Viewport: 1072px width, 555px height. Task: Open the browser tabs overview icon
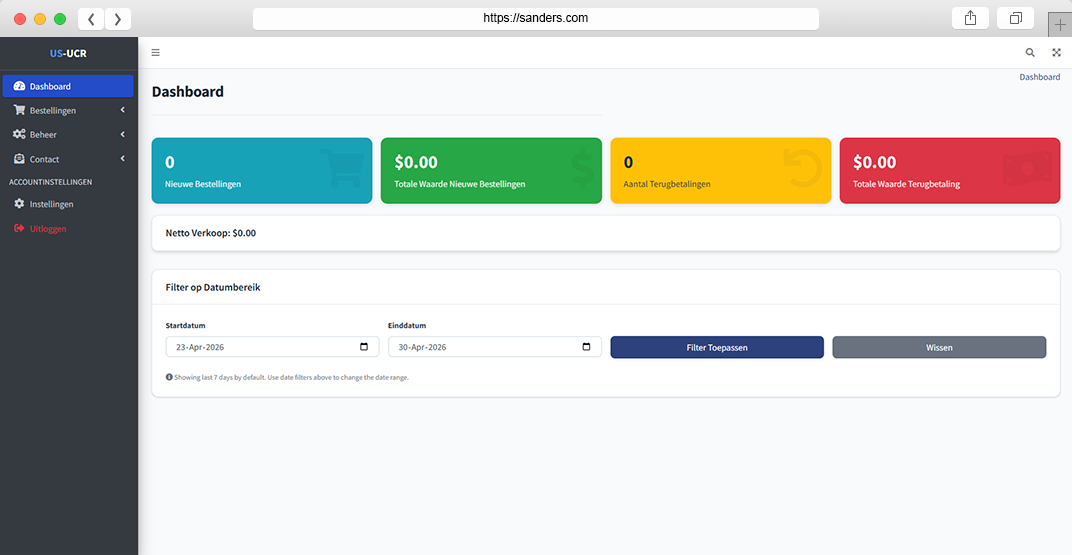click(x=1015, y=18)
